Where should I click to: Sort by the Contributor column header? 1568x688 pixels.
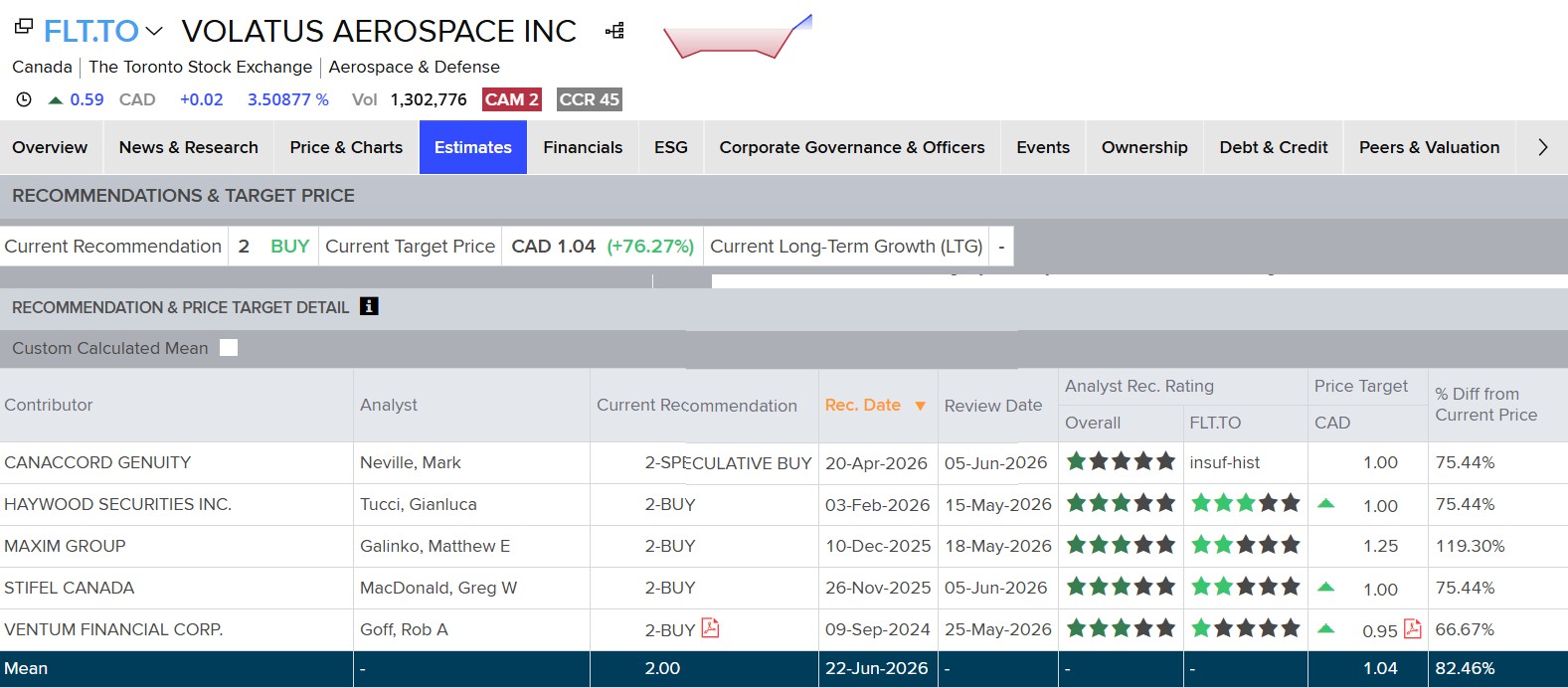(48, 405)
